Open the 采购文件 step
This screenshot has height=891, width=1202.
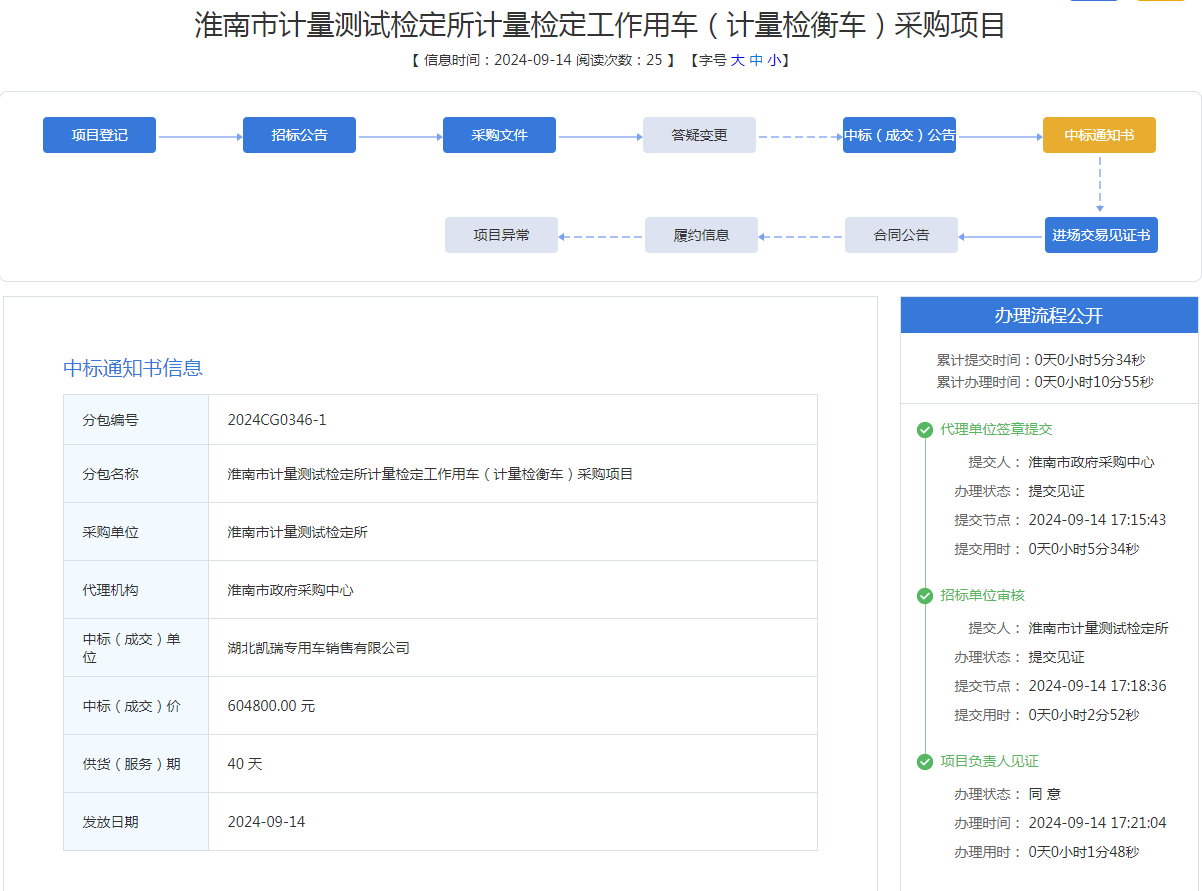pos(499,135)
